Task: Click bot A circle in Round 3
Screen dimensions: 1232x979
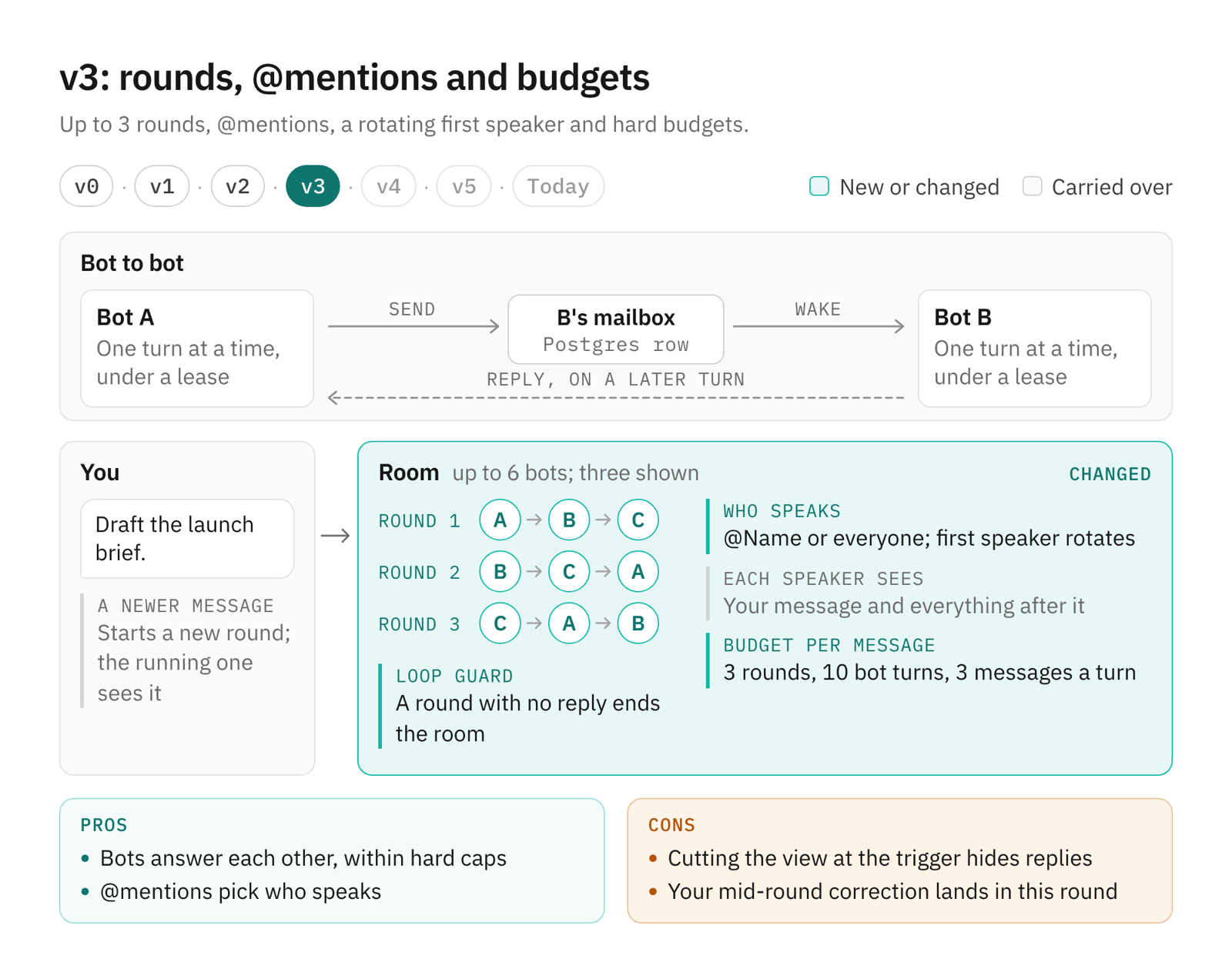Action: pyautogui.click(x=569, y=623)
